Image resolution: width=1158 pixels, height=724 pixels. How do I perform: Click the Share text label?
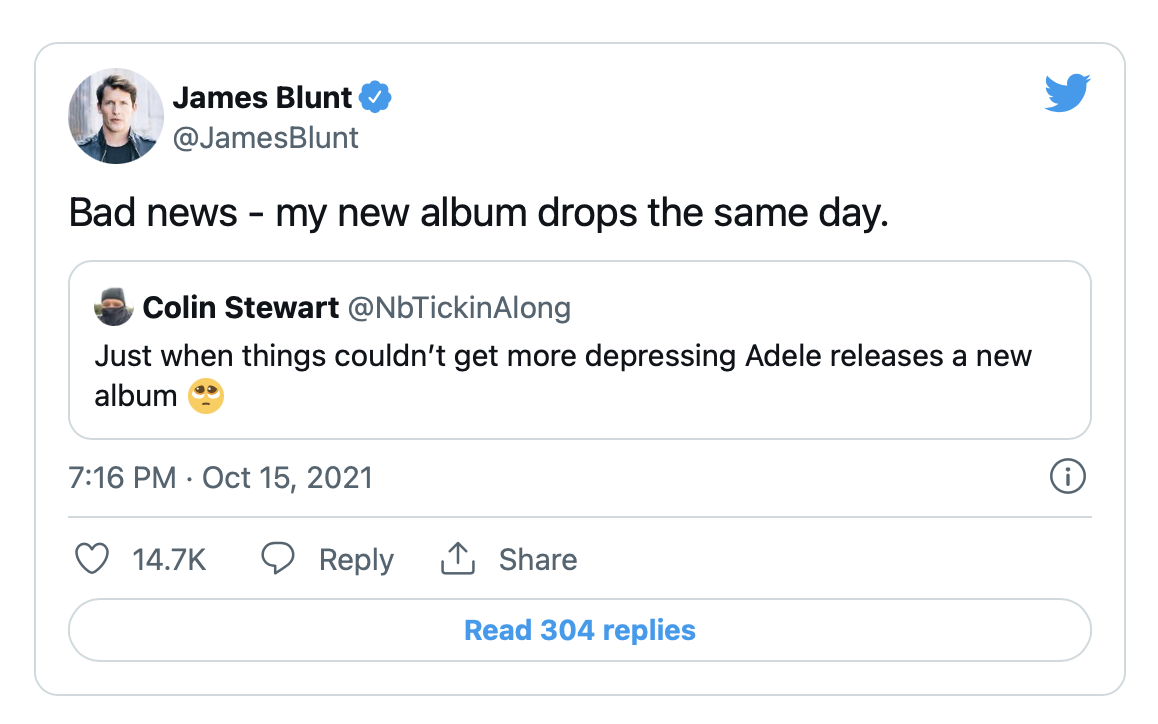pos(538,560)
